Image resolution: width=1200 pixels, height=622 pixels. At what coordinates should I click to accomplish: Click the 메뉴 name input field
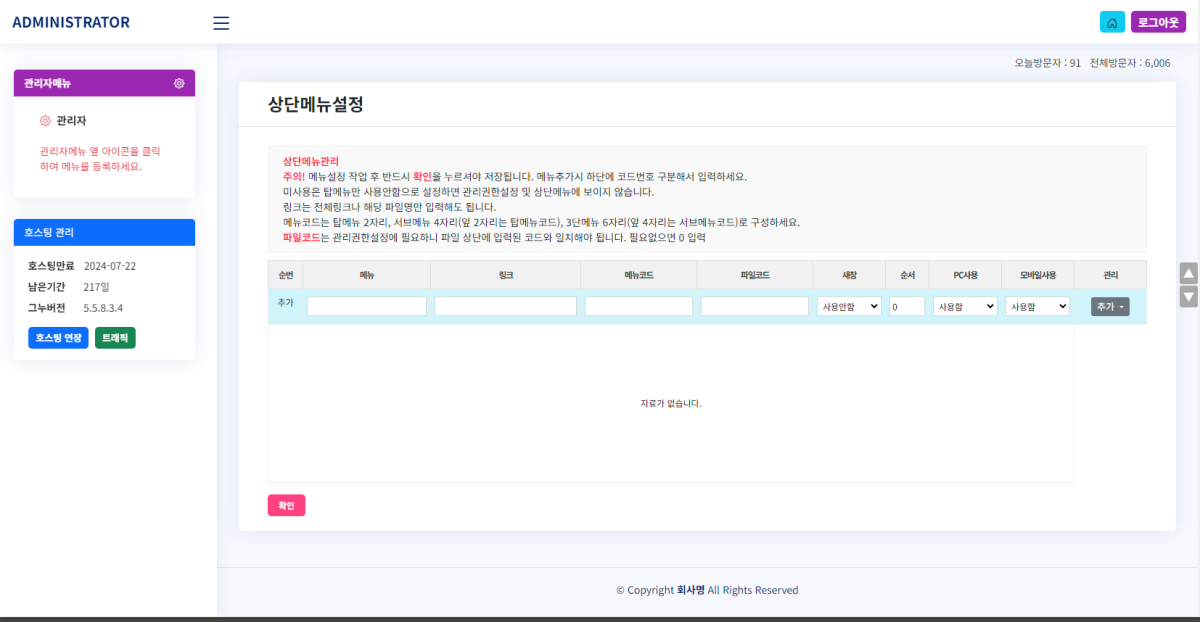tap(367, 306)
